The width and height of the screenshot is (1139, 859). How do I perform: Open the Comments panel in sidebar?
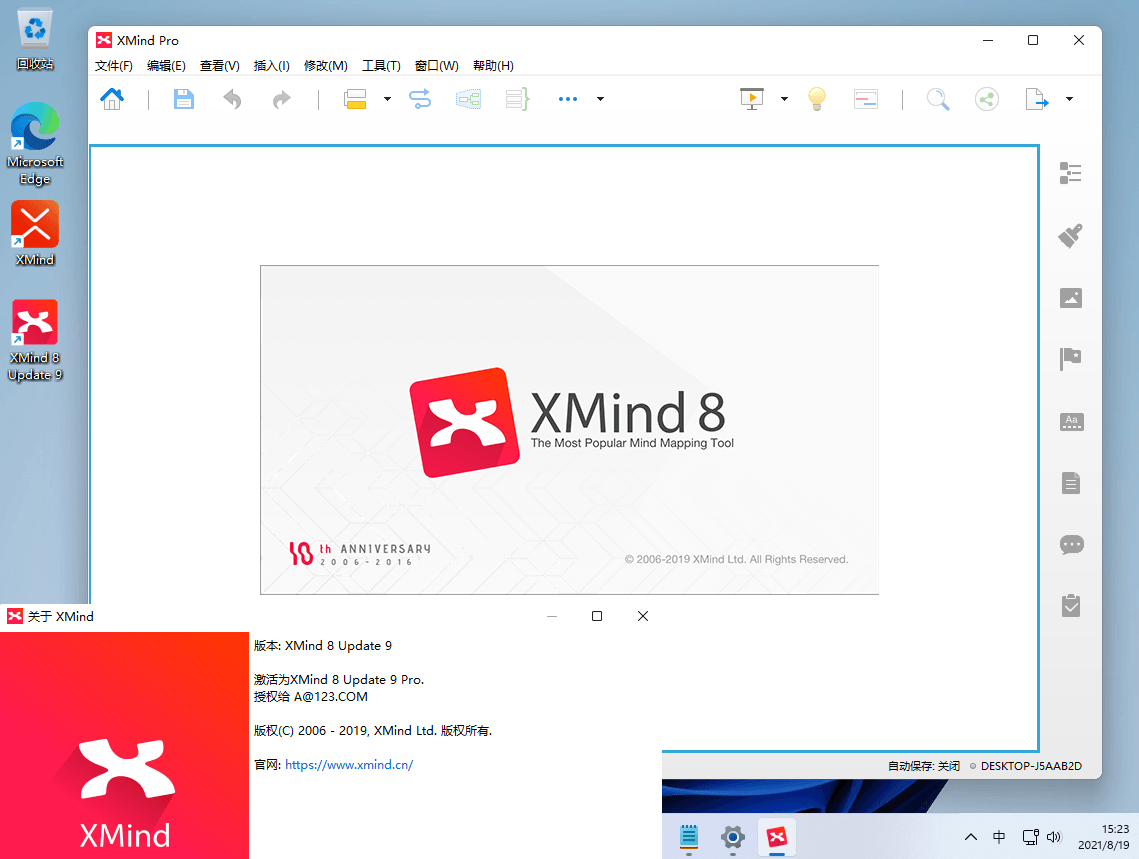click(x=1071, y=545)
